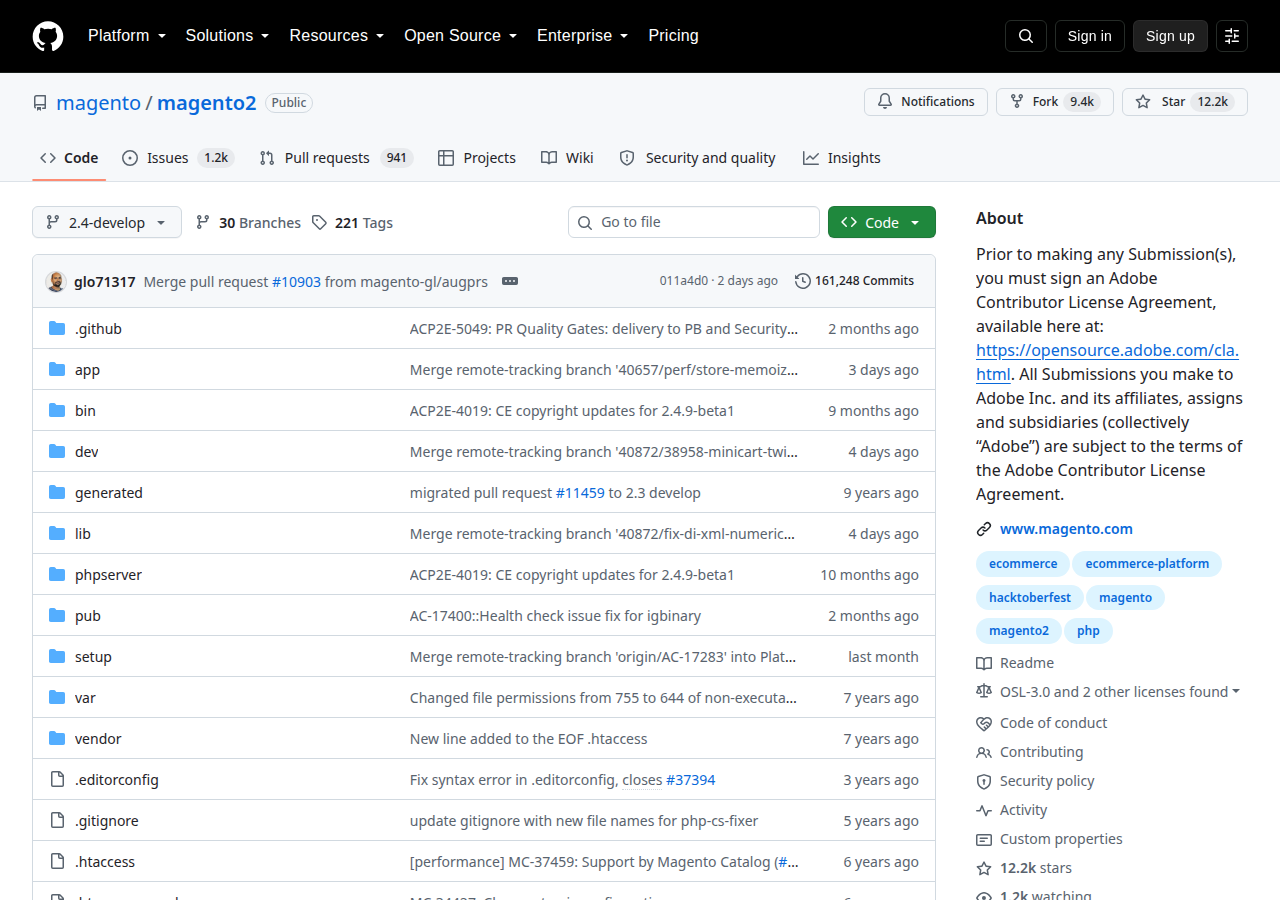This screenshot has height=900, width=1280.
Task: Open the 2.4-develop branch selector
Action: pyautogui.click(x=107, y=222)
